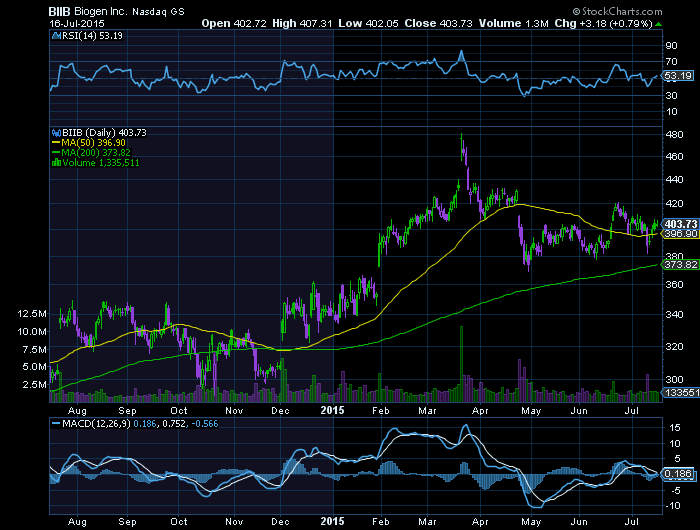Click the Volume 1,335,511 legend entry
Image resolution: width=700 pixels, height=530 pixels.
click(101, 163)
